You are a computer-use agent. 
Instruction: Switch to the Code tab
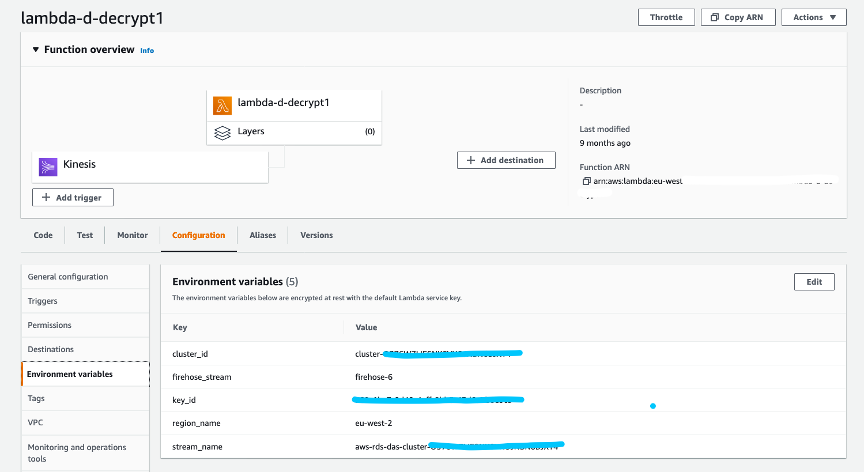[43, 235]
